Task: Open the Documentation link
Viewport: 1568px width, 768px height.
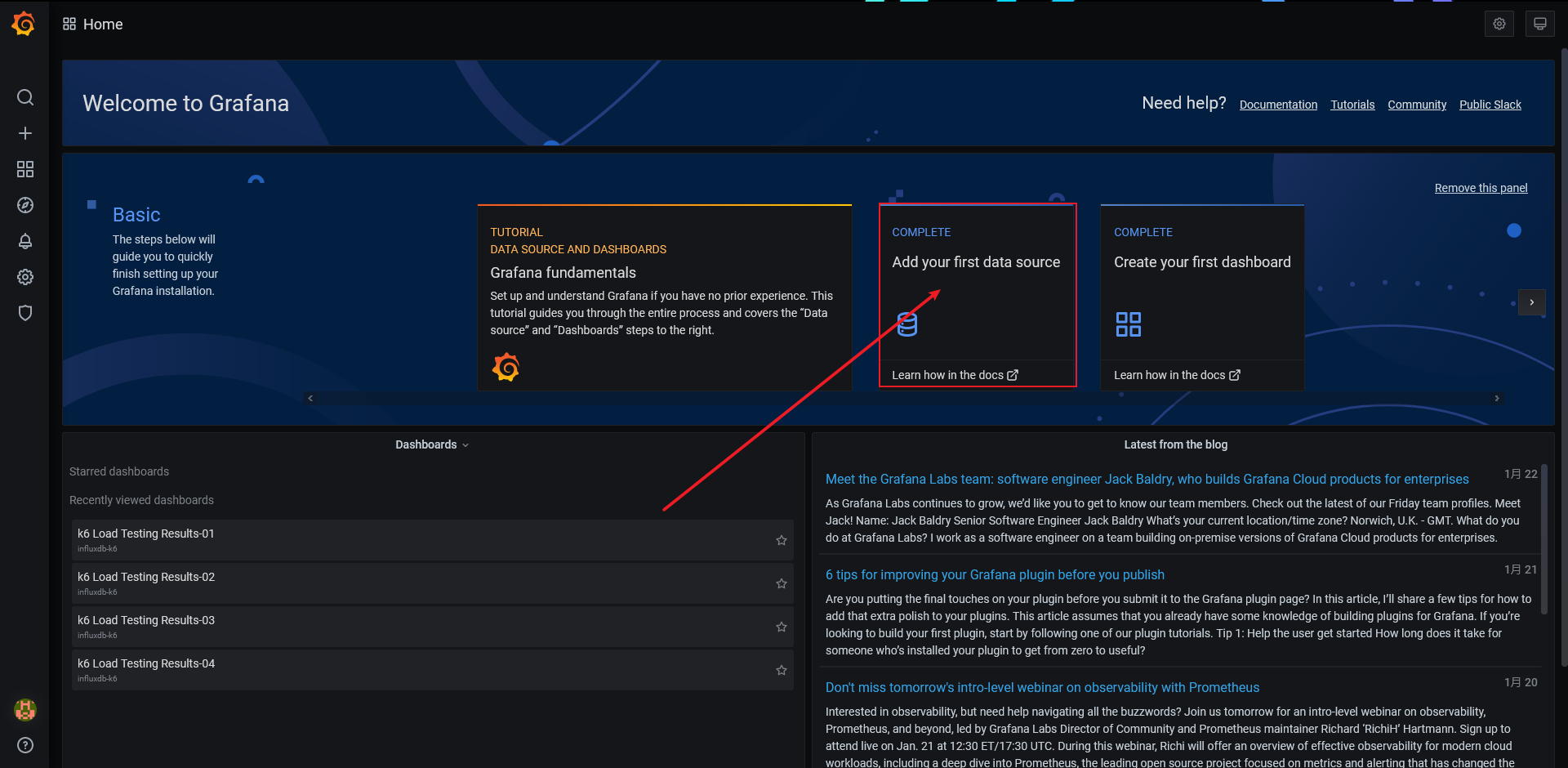Action: (1278, 105)
